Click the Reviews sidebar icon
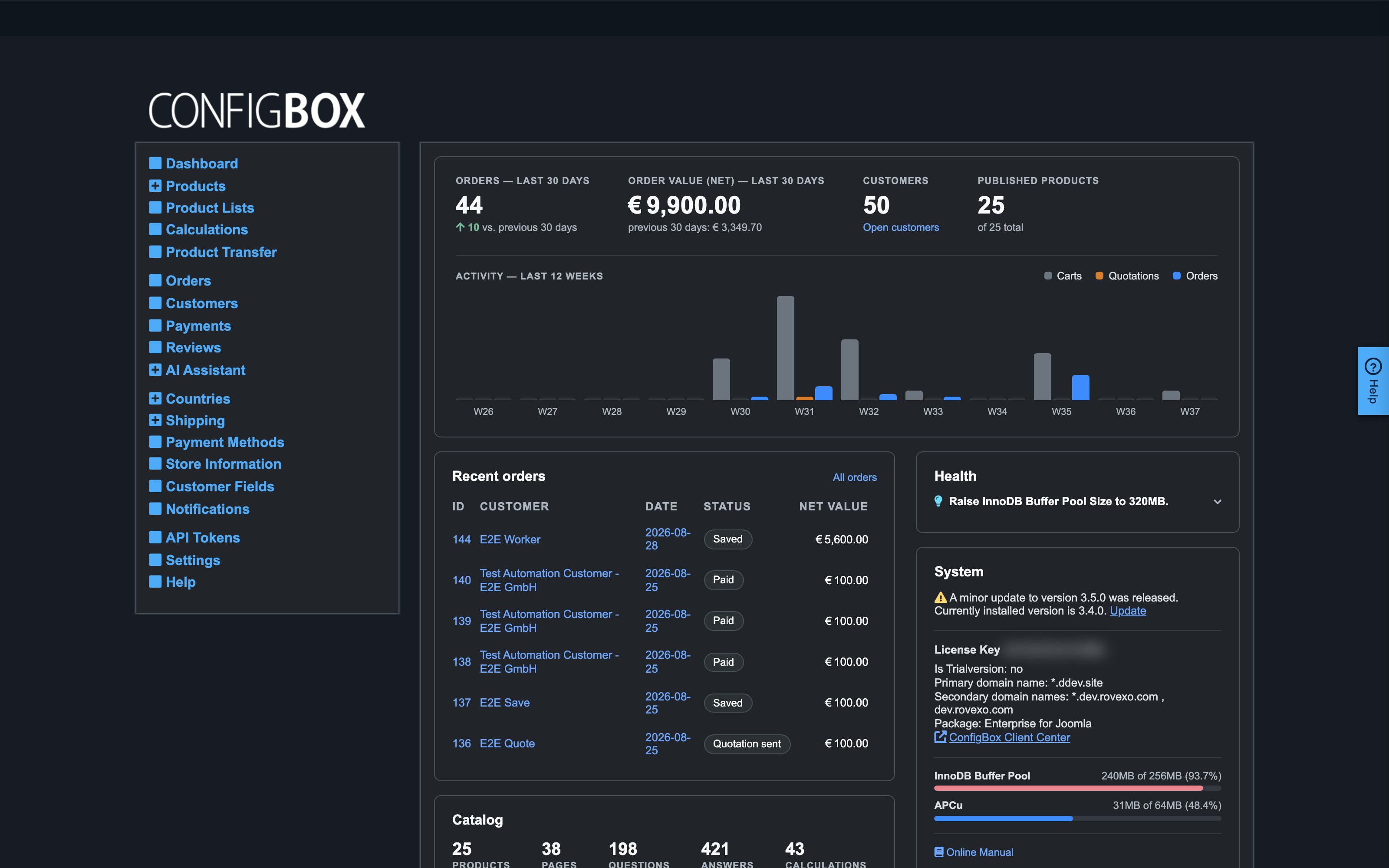The width and height of the screenshot is (1389, 868). (155, 347)
